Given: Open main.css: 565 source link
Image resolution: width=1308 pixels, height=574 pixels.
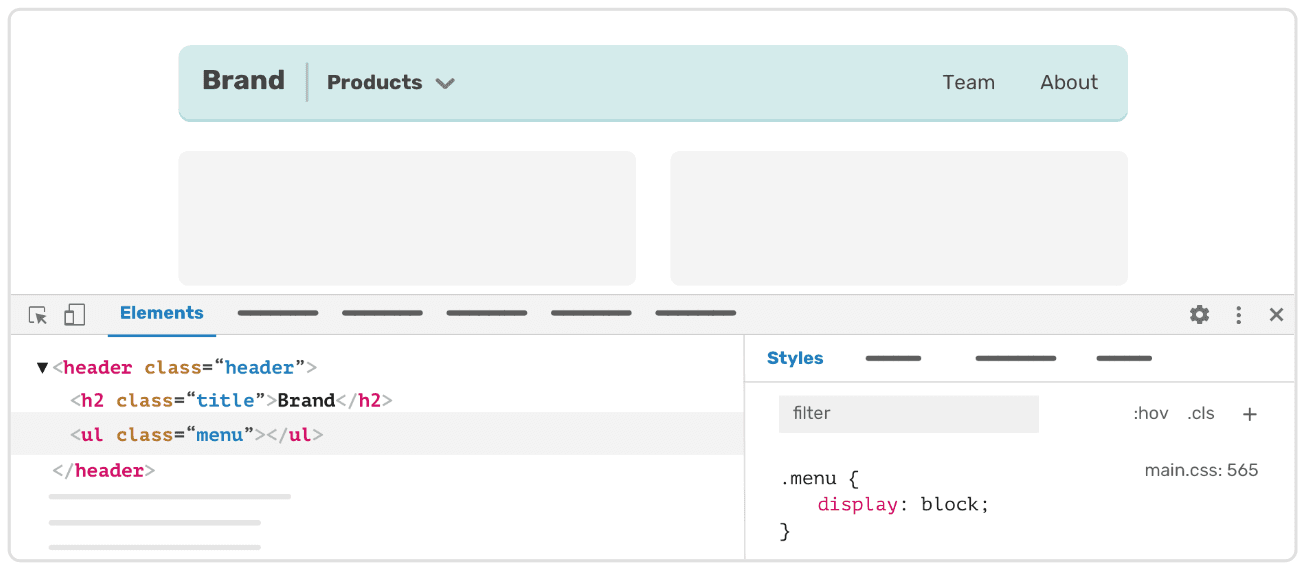Looking at the screenshot, I should point(1201,470).
